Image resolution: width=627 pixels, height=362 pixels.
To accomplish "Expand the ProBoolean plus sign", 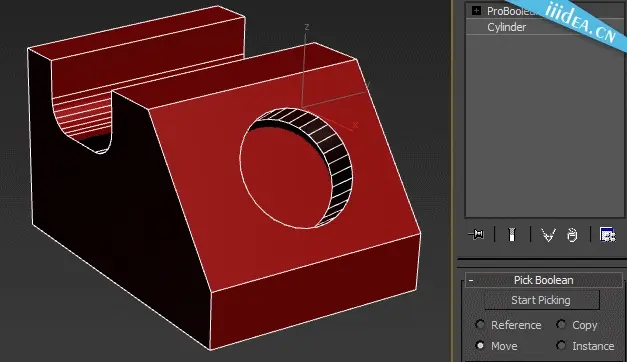I will tap(476, 10).
